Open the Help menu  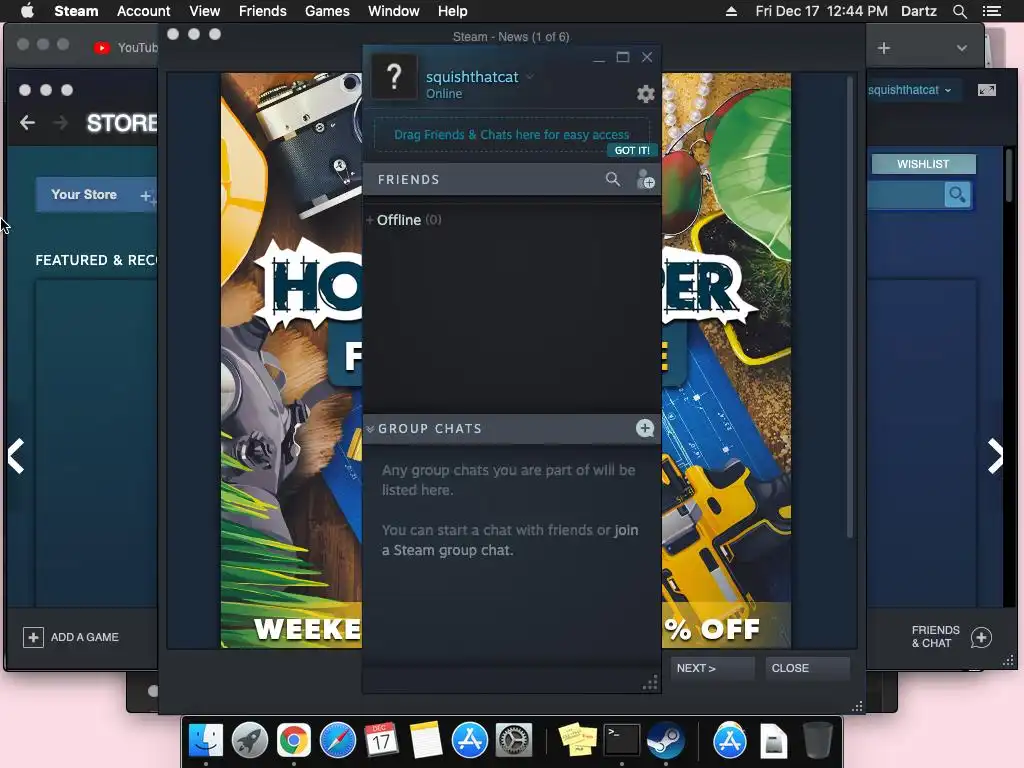453,11
